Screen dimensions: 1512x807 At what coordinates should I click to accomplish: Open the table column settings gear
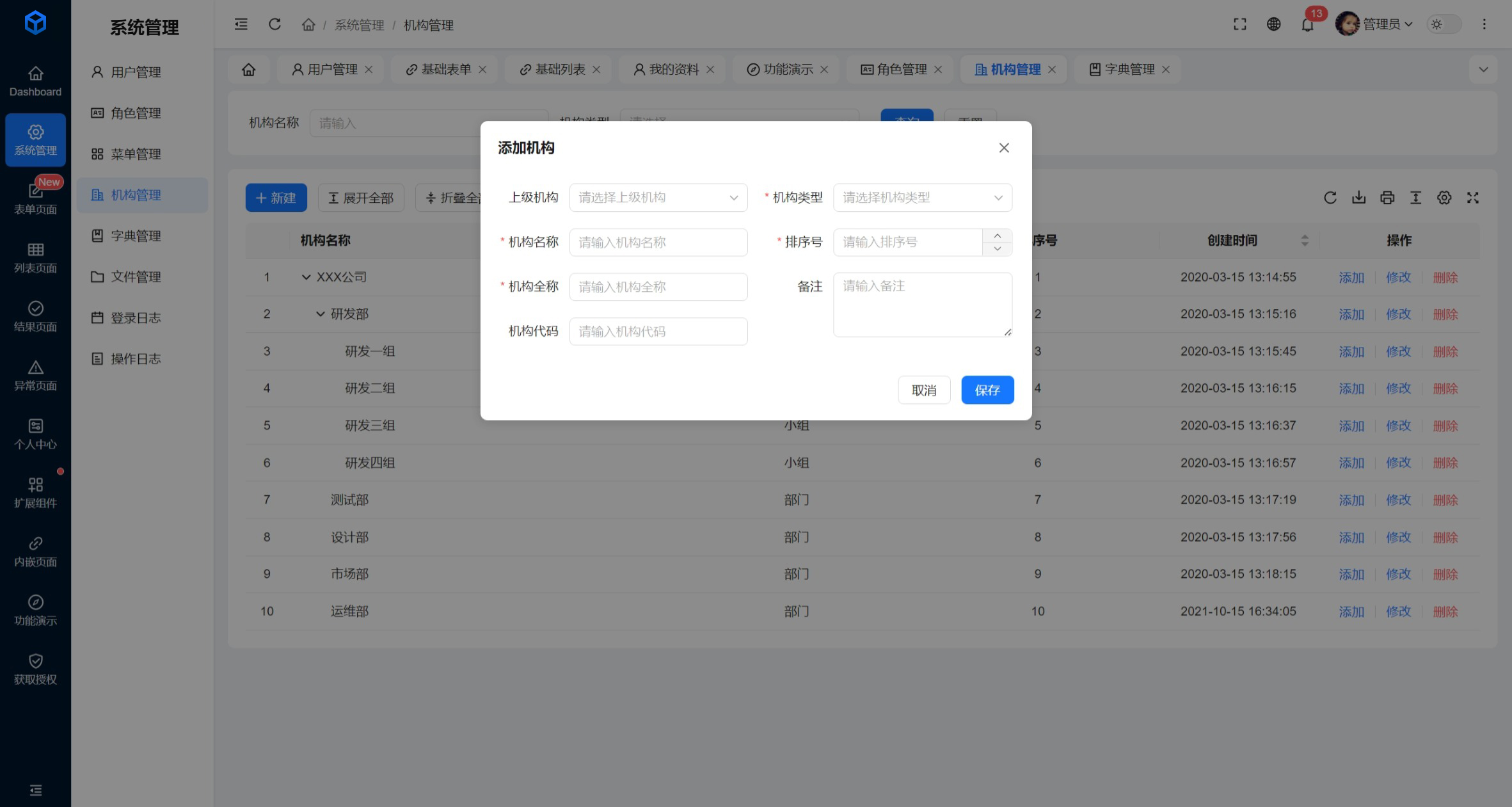point(1444,198)
